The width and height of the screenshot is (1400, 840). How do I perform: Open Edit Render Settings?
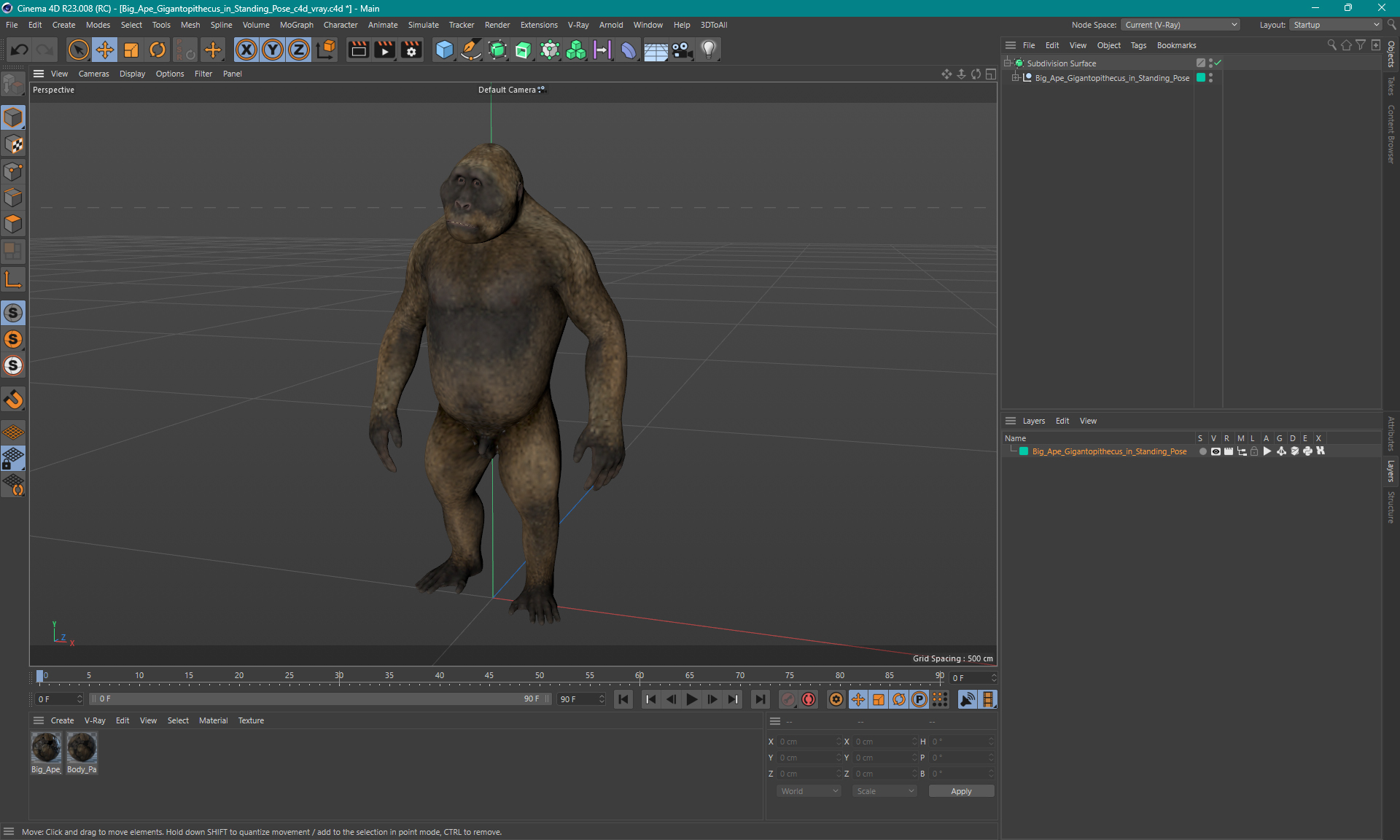click(x=411, y=50)
